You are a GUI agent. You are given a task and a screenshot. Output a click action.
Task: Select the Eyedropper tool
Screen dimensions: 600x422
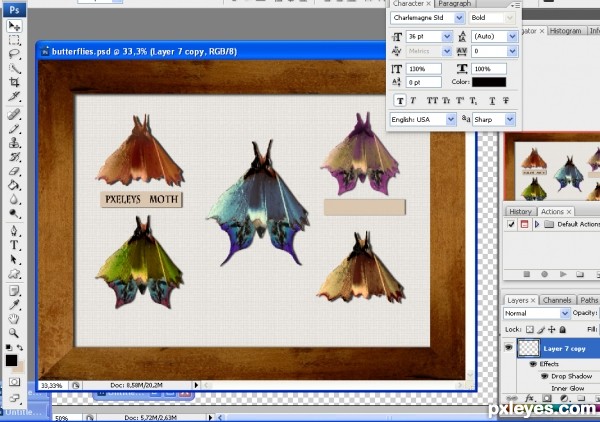click(14, 305)
